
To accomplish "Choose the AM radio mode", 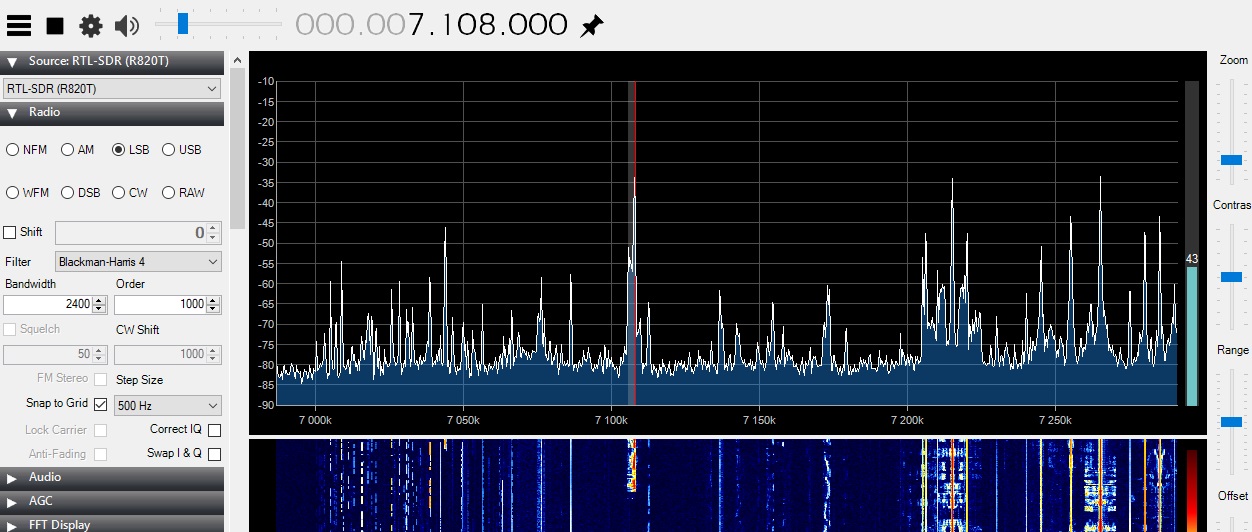I will pos(68,150).
